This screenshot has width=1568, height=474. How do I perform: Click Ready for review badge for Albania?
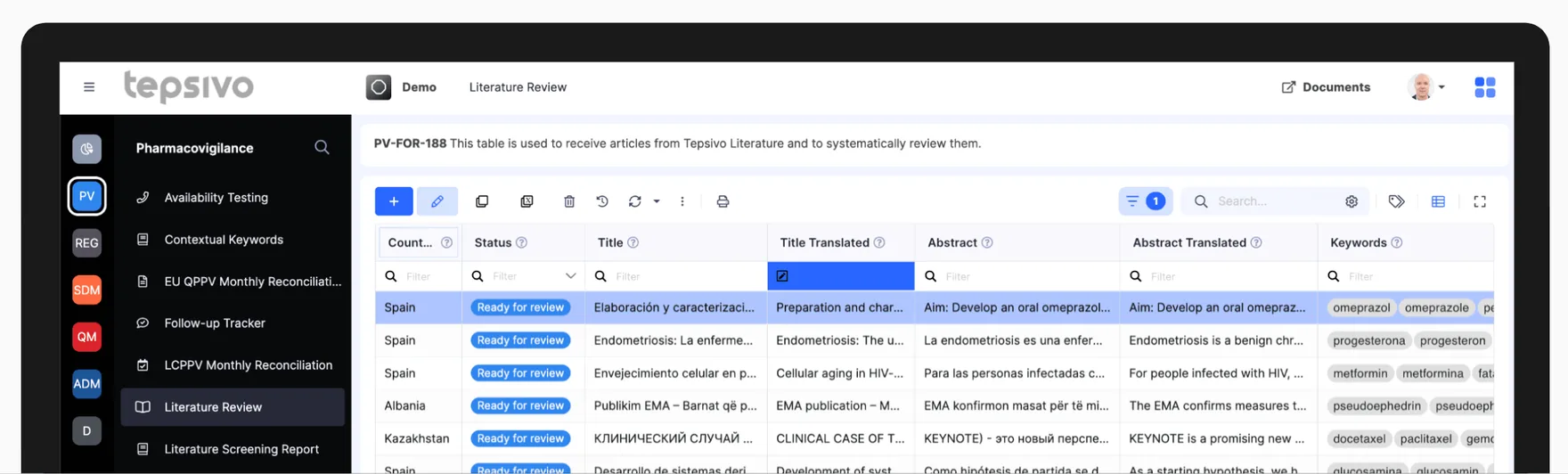[x=520, y=405]
